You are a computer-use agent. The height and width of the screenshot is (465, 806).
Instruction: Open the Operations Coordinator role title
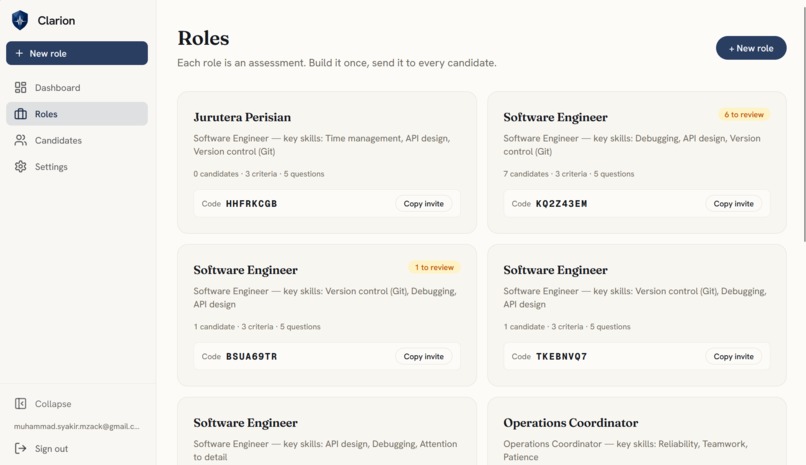(x=571, y=423)
